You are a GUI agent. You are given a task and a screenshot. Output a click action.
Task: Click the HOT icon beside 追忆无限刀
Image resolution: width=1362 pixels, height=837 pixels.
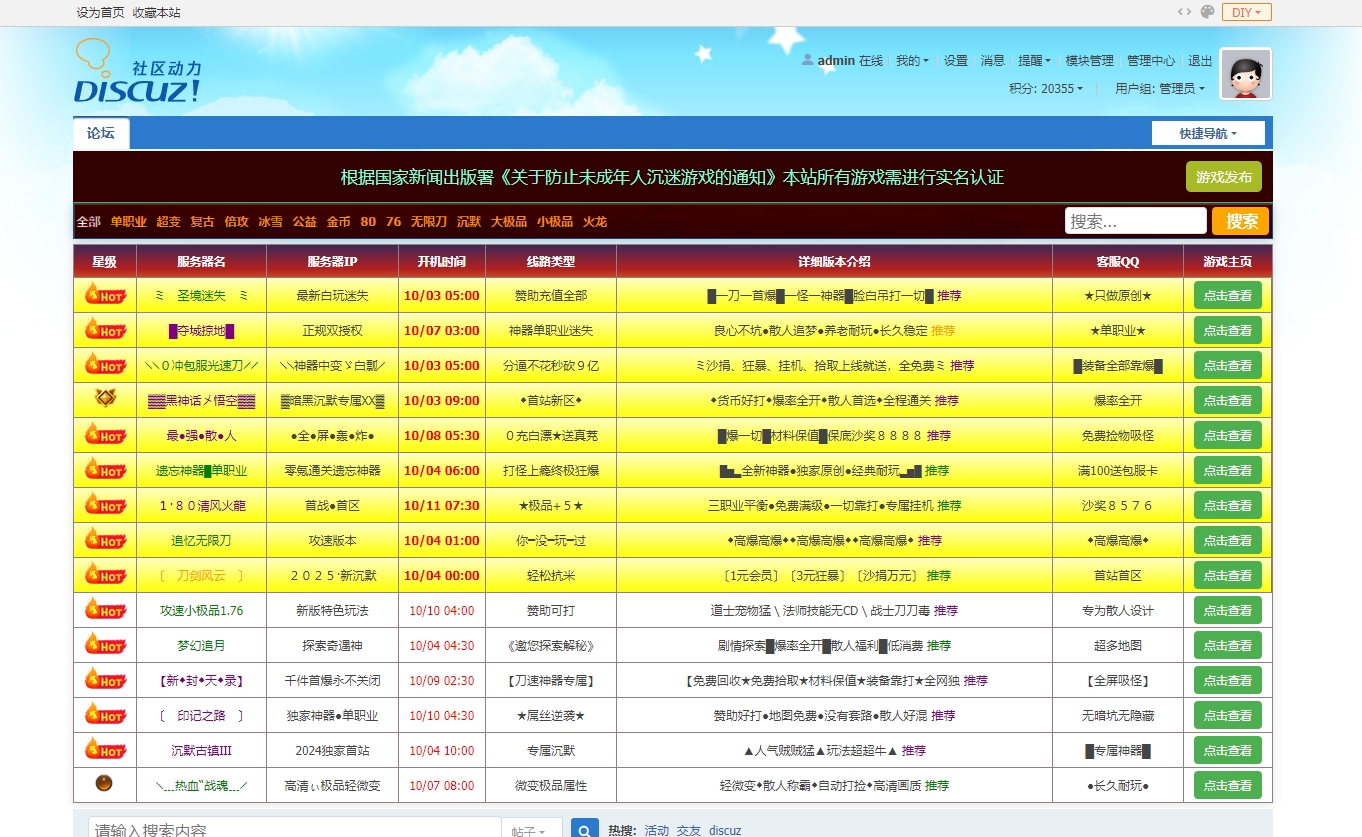(x=105, y=540)
